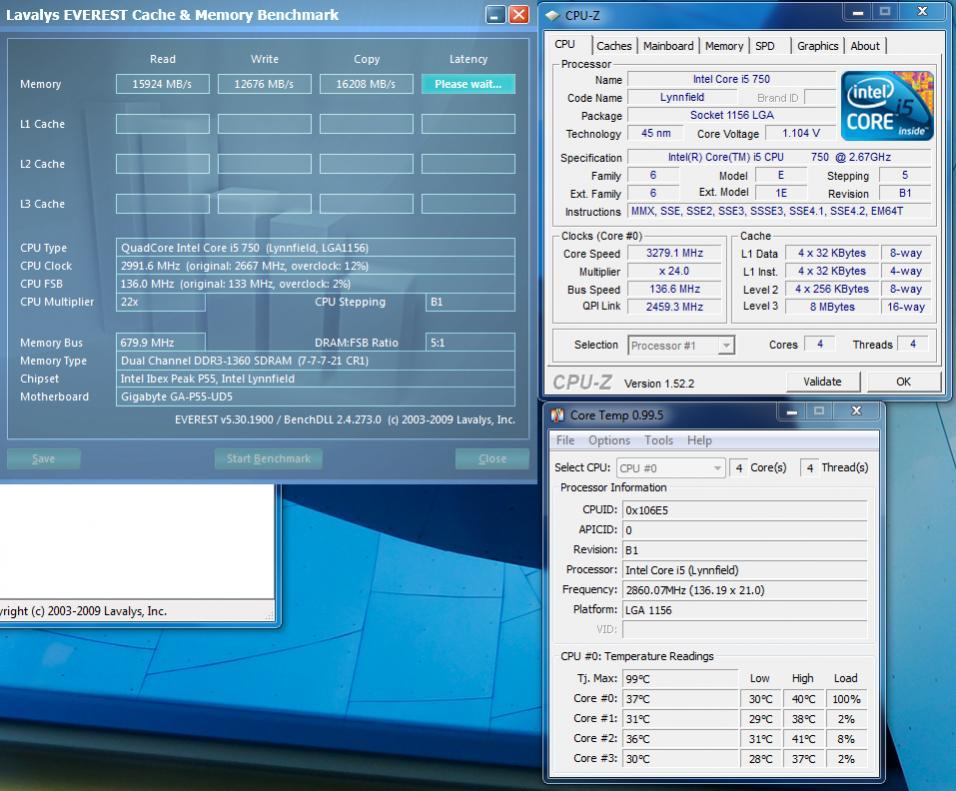Image resolution: width=956 pixels, height=791 pixels.
Task: Open the Memory tab in CPU-Z
Action: (724, 46)
